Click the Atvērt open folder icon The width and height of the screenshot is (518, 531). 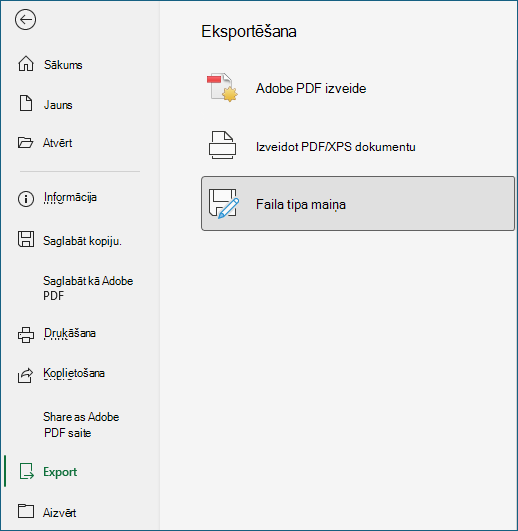pyautogui.click(x=25, y=143)
